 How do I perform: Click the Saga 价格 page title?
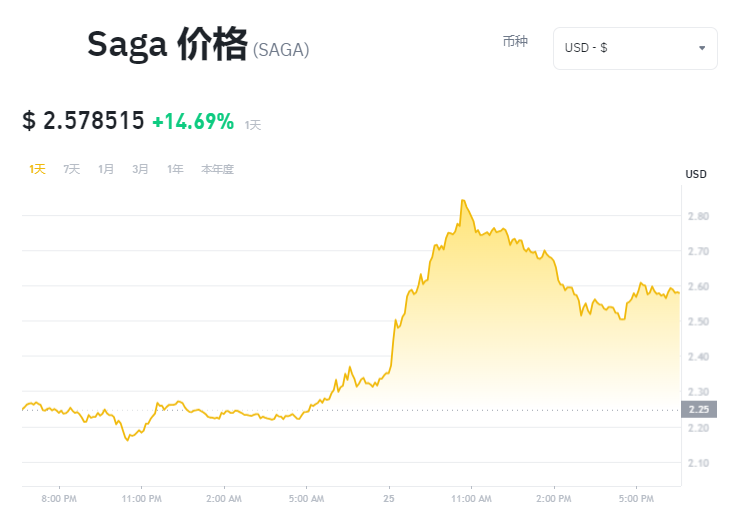pos(166,45)
